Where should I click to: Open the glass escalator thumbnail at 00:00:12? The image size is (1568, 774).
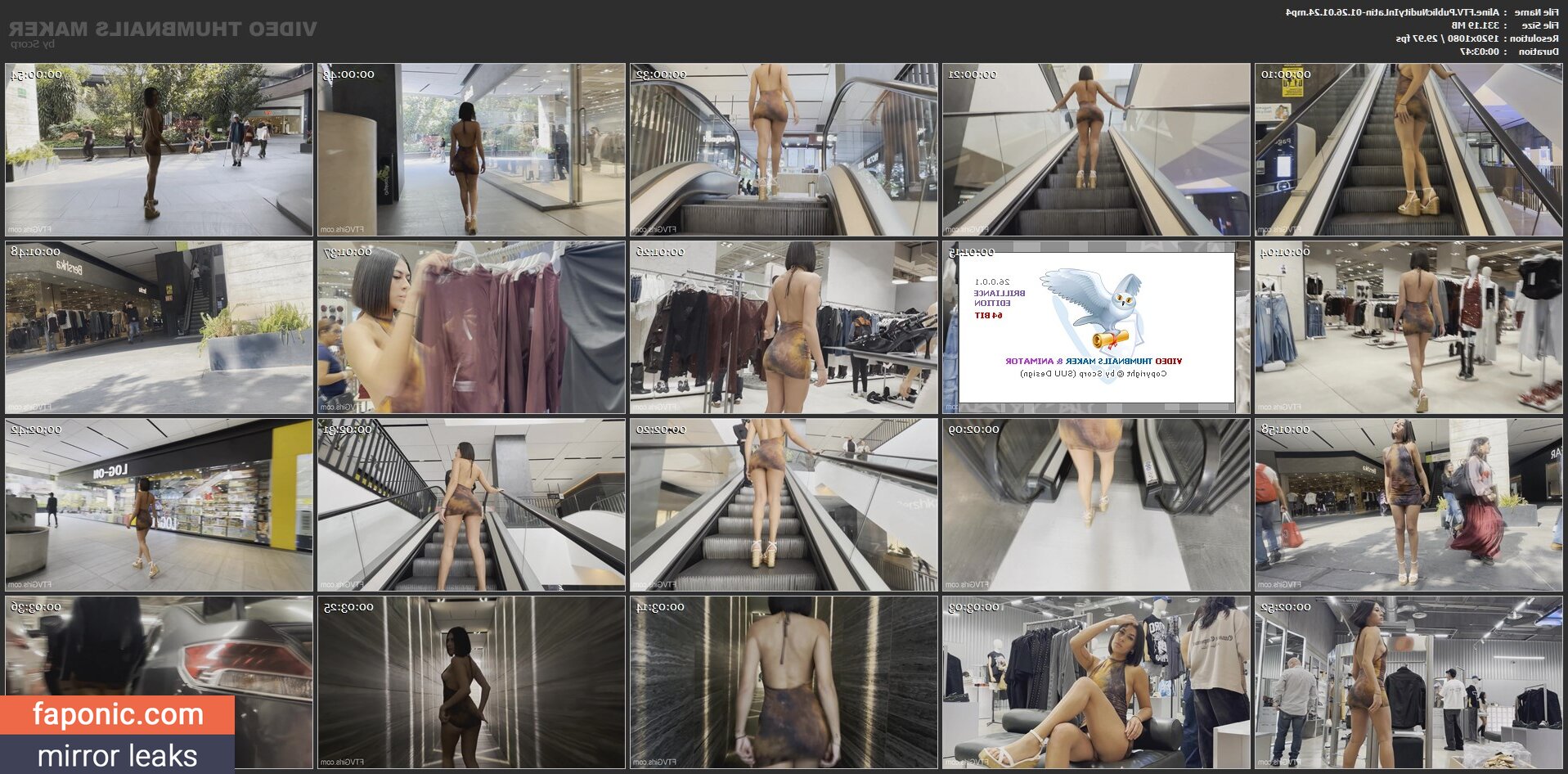pyautogui.click(x=1095, y=150)
